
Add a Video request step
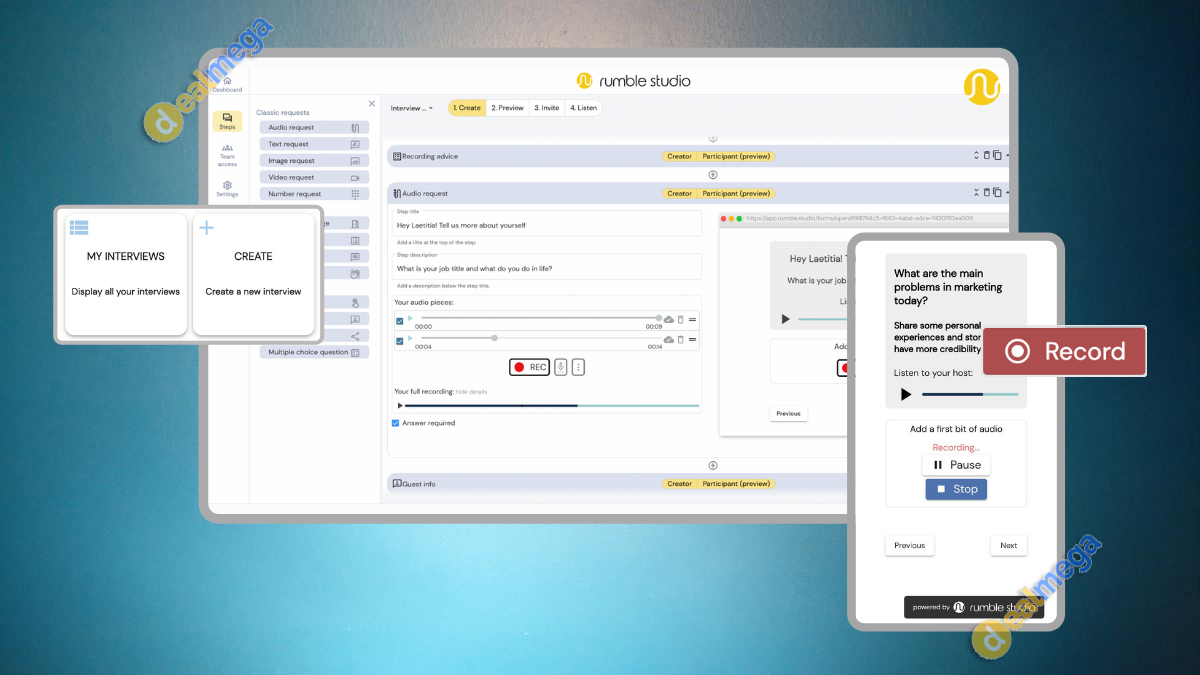314,177
